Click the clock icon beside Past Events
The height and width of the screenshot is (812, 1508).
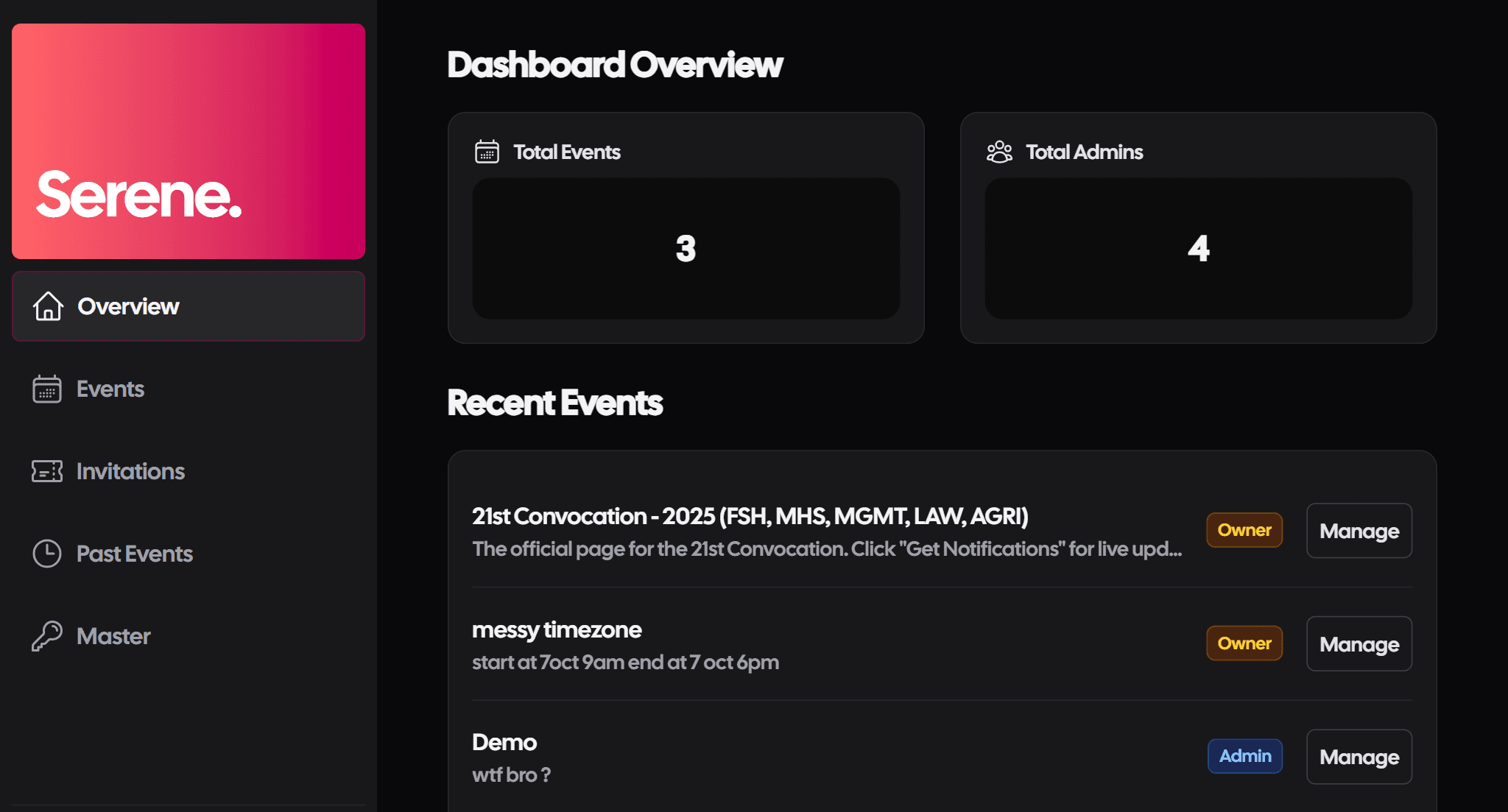pyautogui.click(x=47, y=554)
